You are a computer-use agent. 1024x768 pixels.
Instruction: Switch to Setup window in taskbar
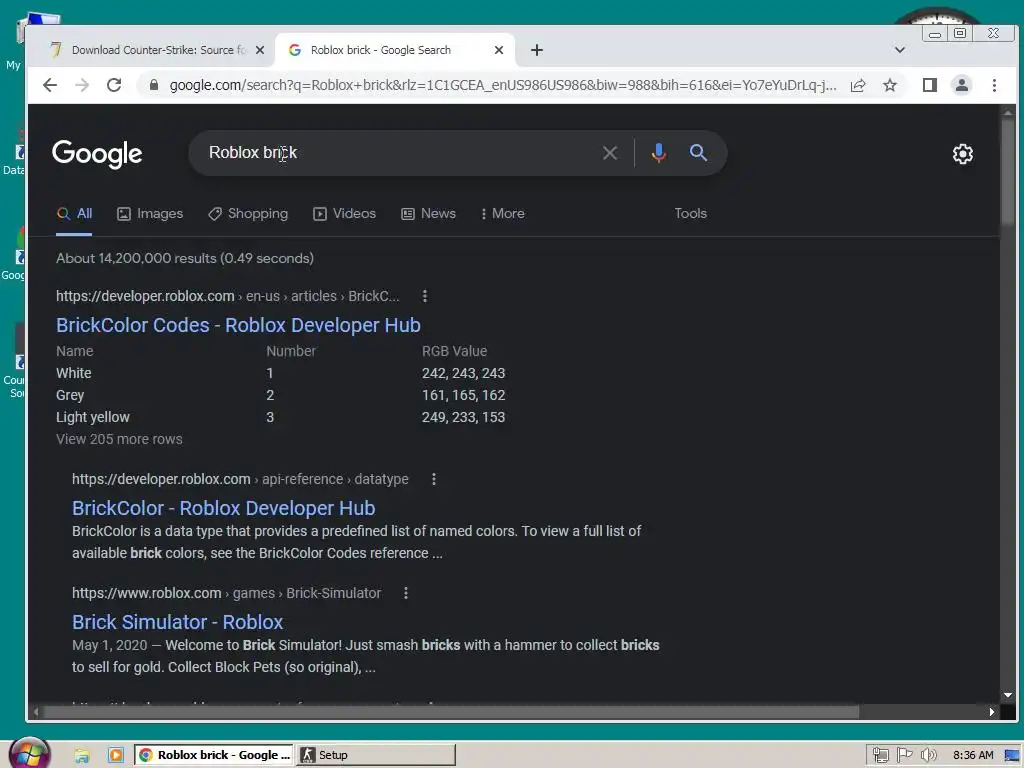(376, 755)
